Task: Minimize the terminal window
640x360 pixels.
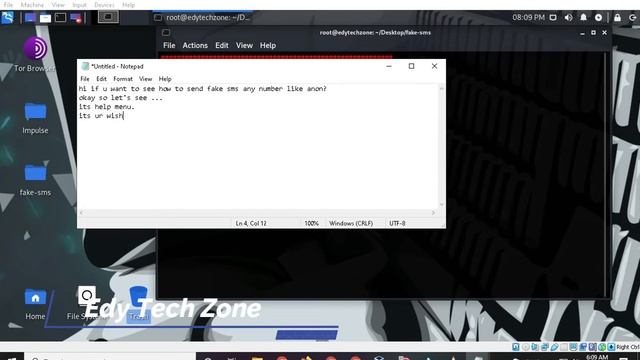Action: point(582,33)
